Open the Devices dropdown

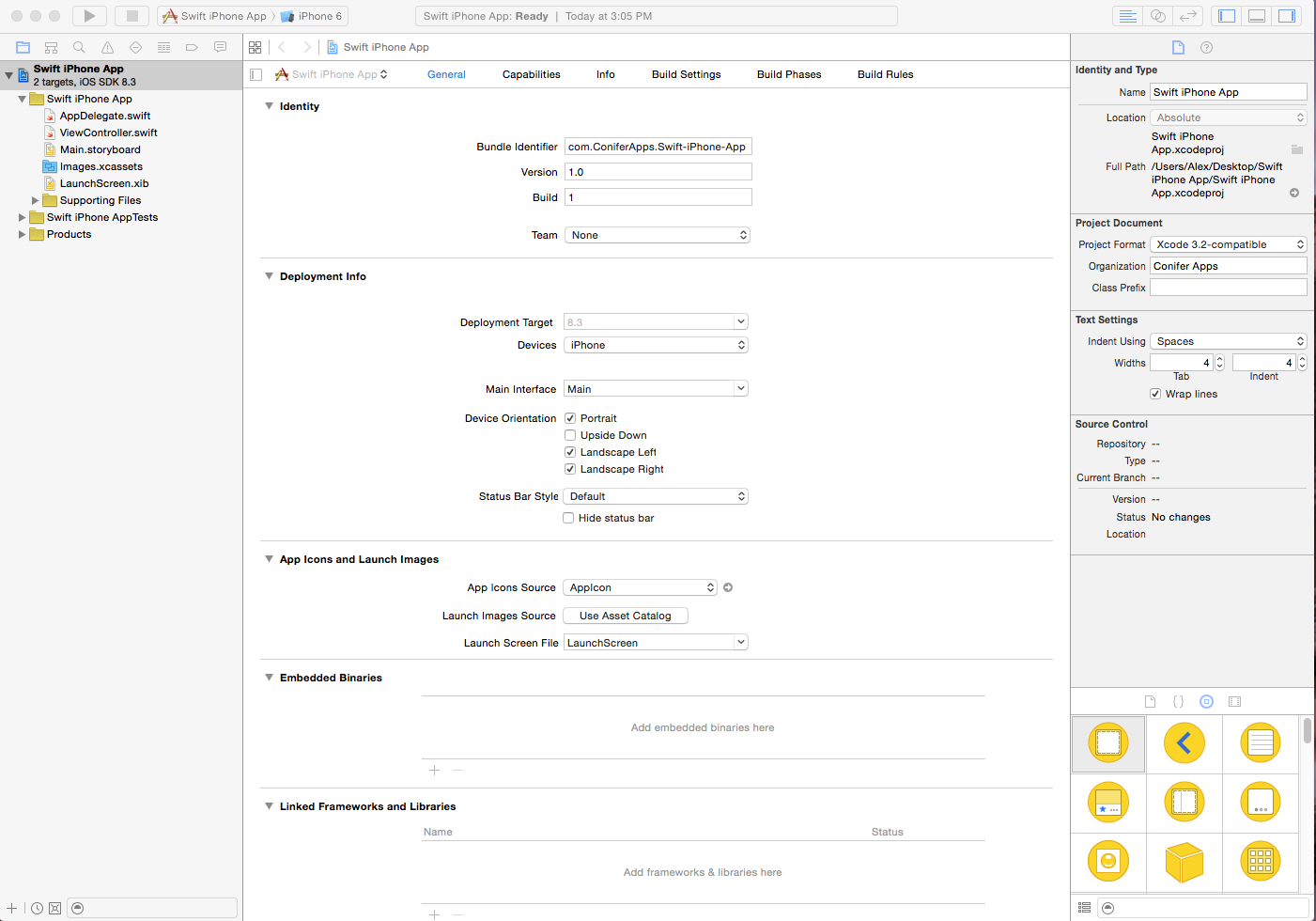(656, 345)
